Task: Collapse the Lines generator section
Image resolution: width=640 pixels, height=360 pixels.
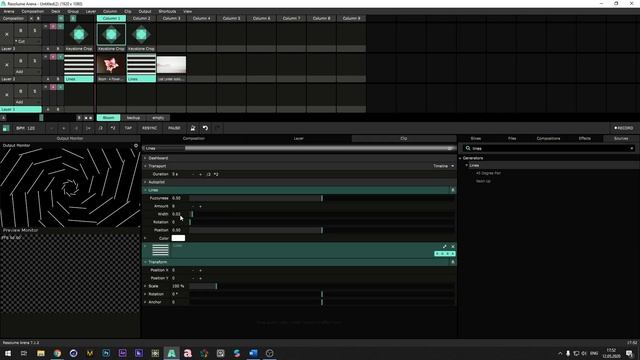Action: coord(145,190)
